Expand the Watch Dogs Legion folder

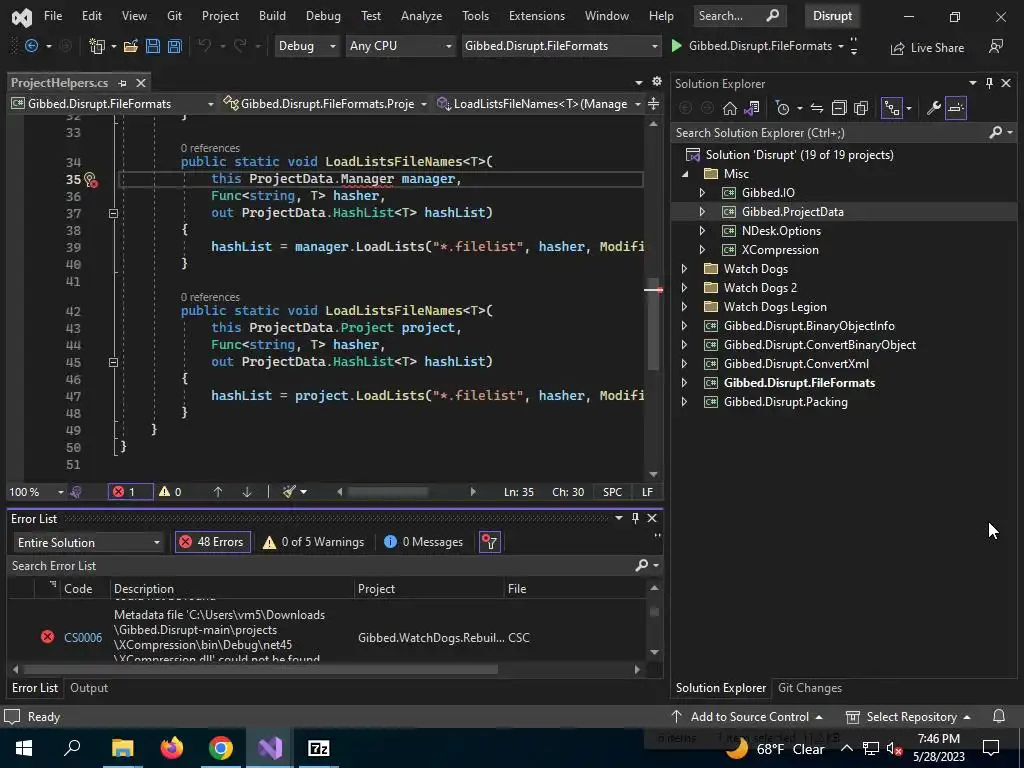click(684, 307)
